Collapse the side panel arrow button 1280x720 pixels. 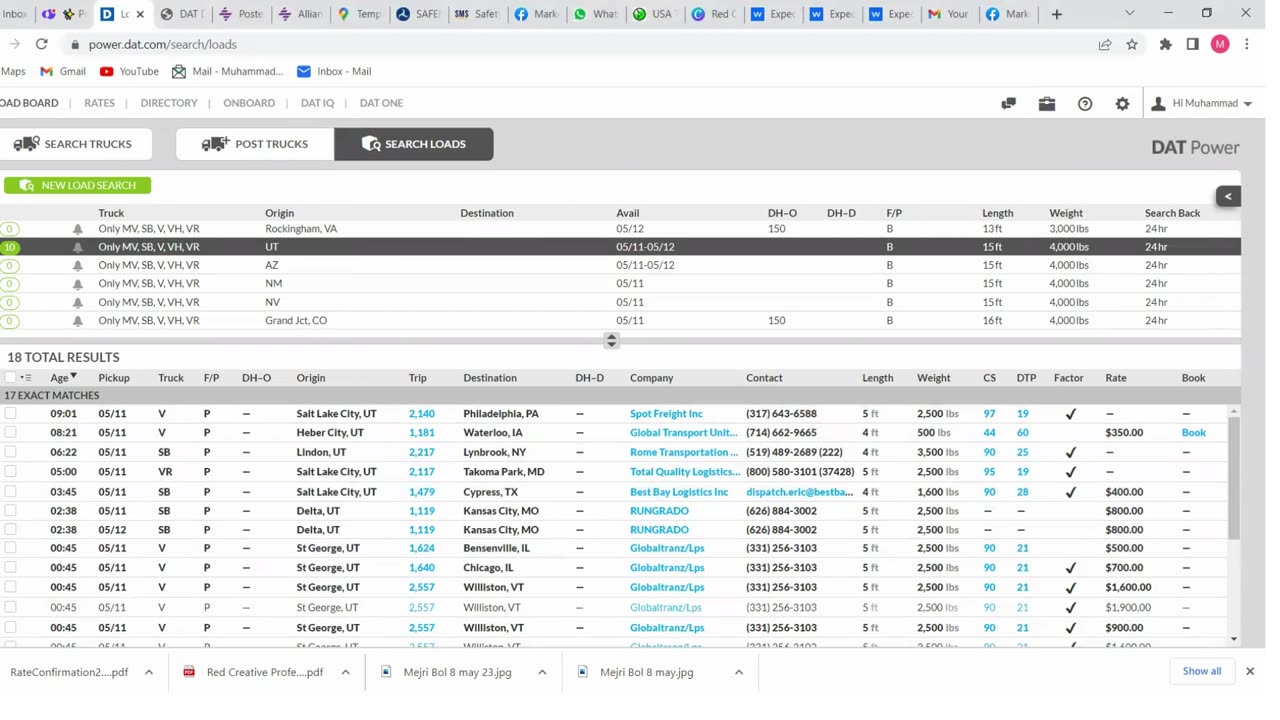(1228, 196)
